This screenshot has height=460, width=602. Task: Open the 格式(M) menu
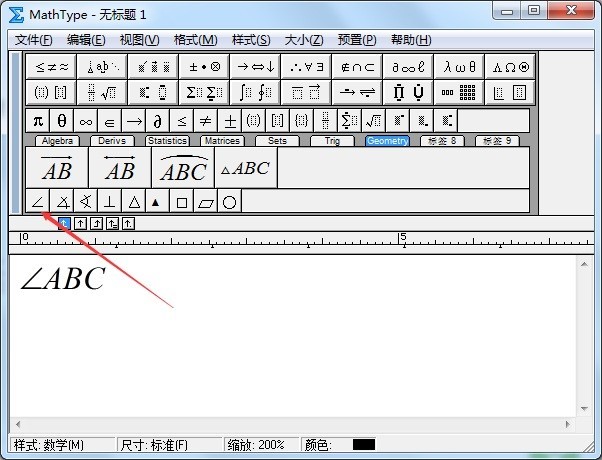click(195, 40)
